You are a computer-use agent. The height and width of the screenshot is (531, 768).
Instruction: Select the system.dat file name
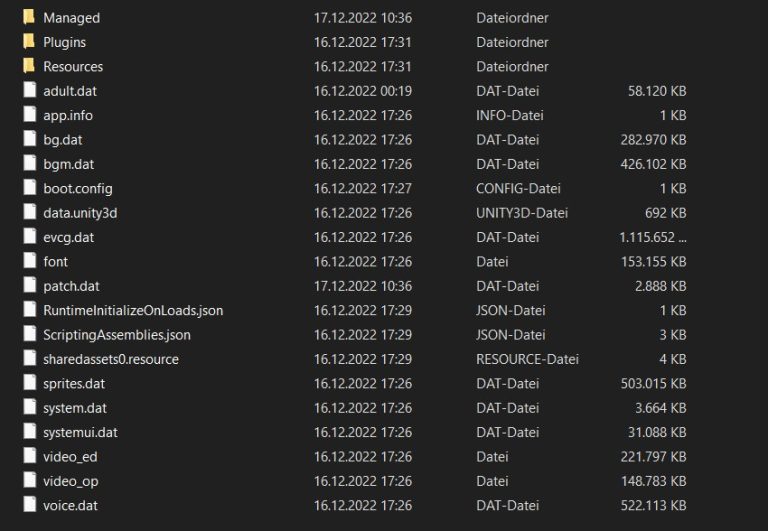click(74, 408)
